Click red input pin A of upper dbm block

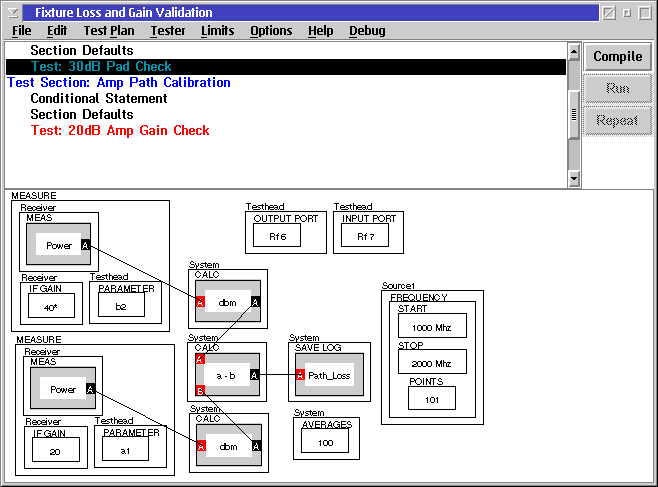(x=200, y=302)
